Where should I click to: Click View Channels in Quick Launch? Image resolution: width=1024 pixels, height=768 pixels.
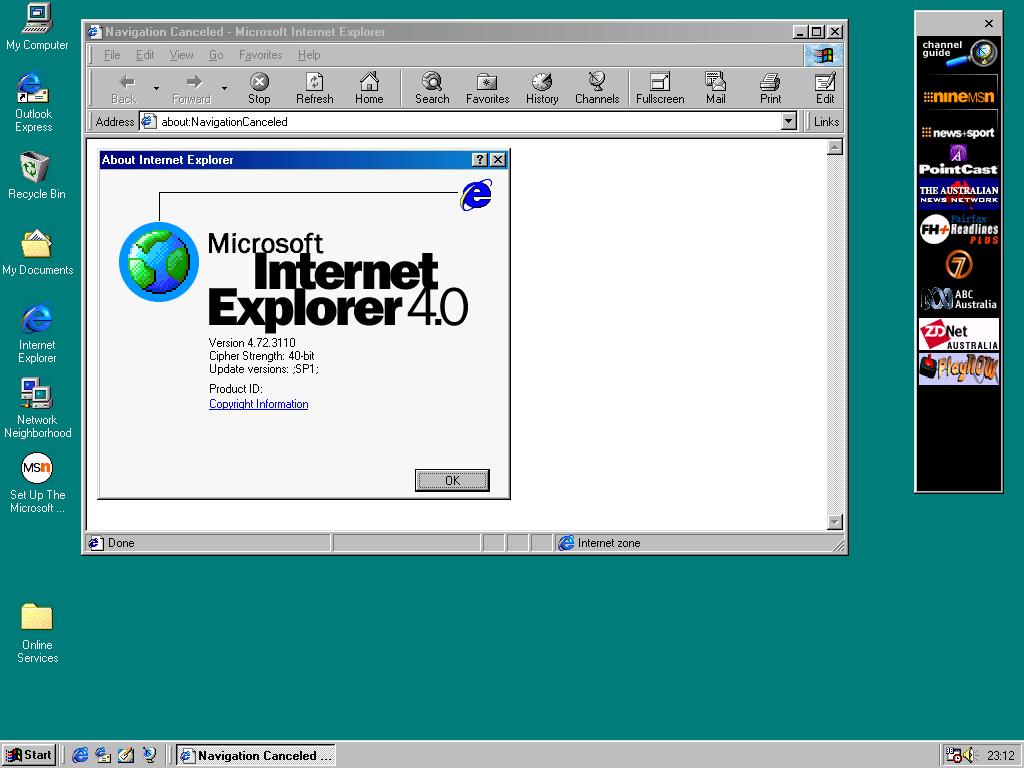pyautogui.click(x=149, y=755)
